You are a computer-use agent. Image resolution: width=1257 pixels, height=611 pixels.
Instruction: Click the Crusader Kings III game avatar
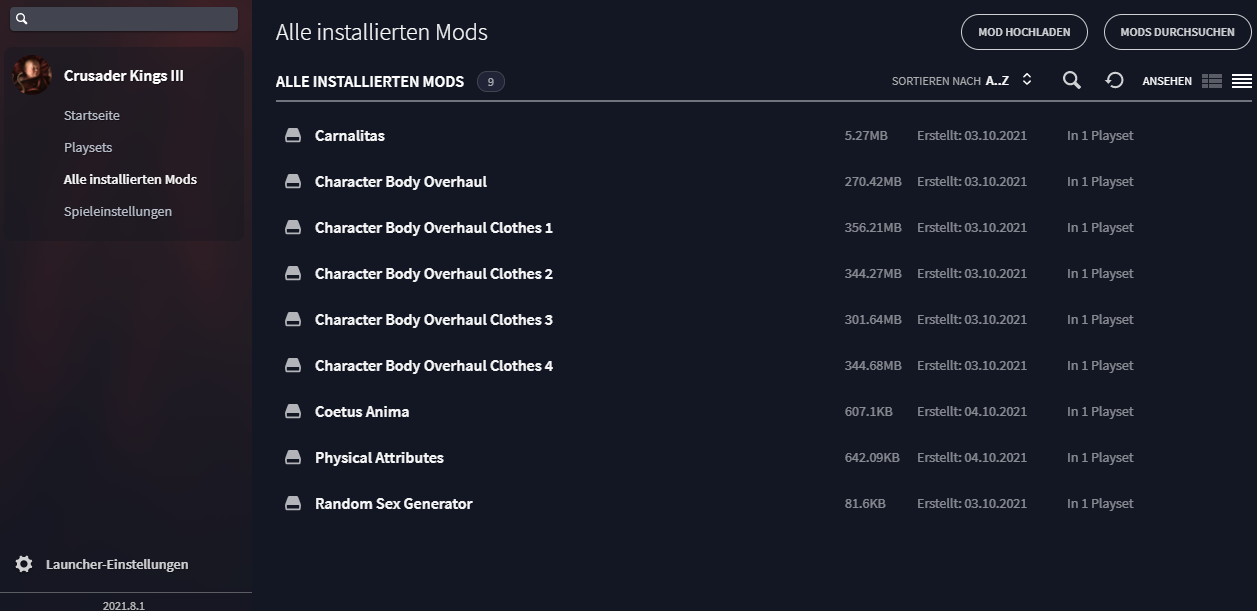[32, 75]
